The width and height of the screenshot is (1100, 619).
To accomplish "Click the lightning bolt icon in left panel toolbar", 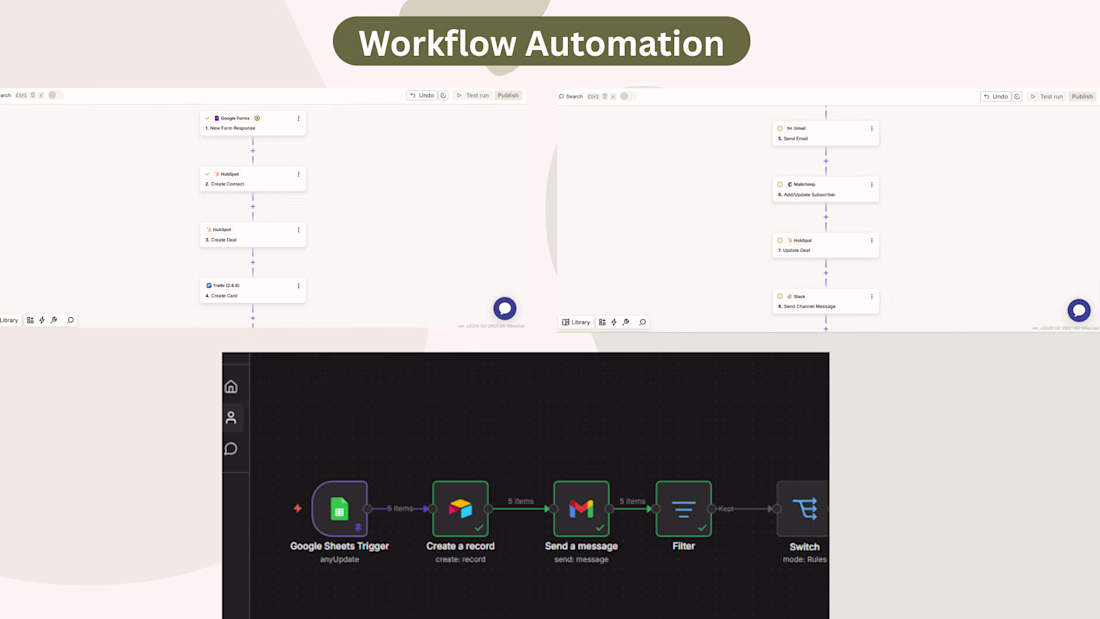I will tap(42, 320).
